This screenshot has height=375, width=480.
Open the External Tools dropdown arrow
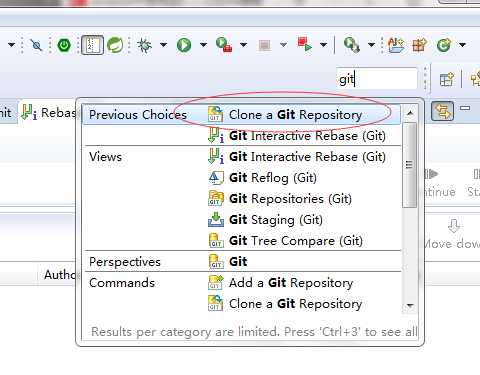point(371,45)
